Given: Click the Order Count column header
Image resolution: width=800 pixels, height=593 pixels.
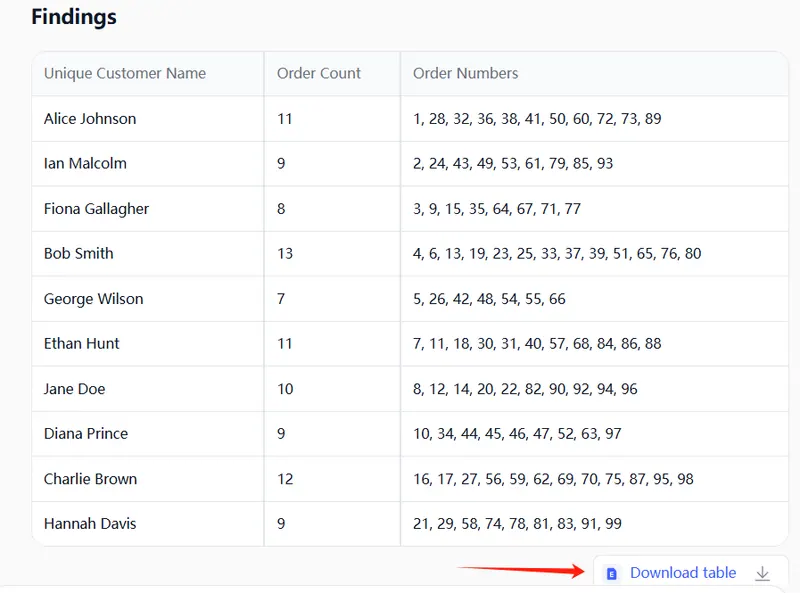Looking at the screenshot, I should (x=319, y=73).
